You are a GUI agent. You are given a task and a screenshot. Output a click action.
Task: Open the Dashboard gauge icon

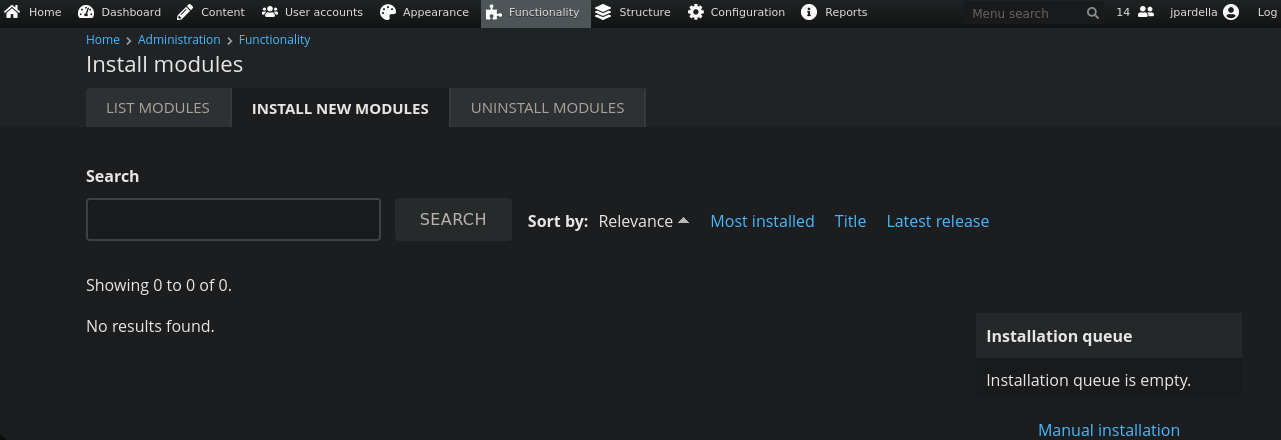(x=85, y=13)
